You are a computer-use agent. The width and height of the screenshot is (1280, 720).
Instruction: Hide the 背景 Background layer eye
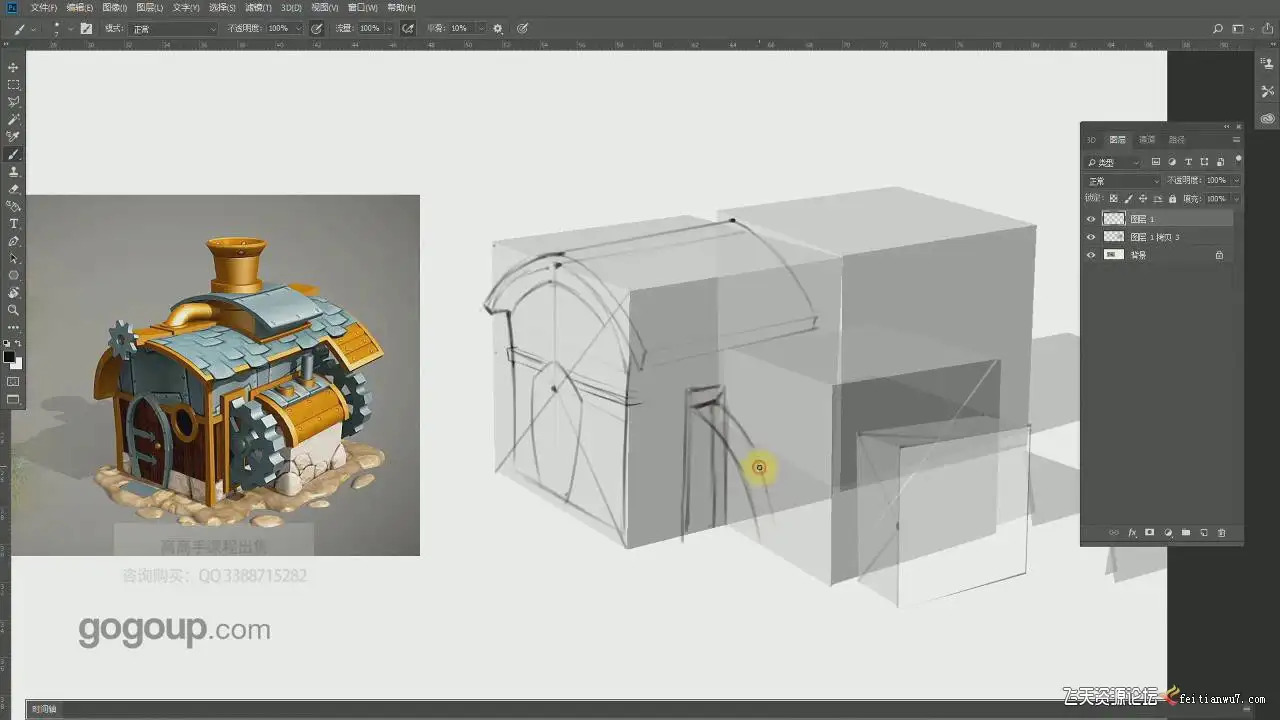(x=1091, y=255)
